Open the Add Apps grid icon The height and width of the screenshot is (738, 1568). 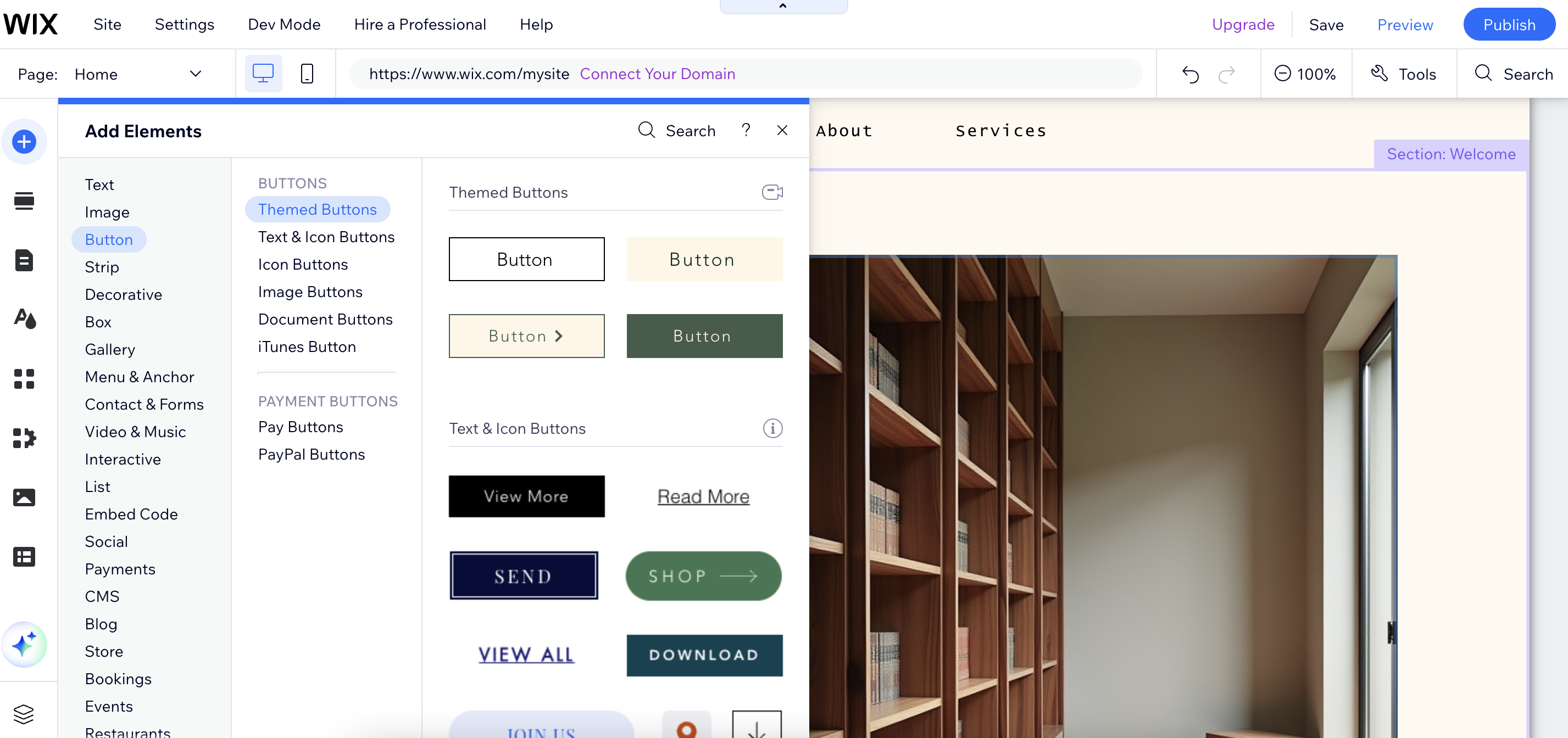[24, 378]
